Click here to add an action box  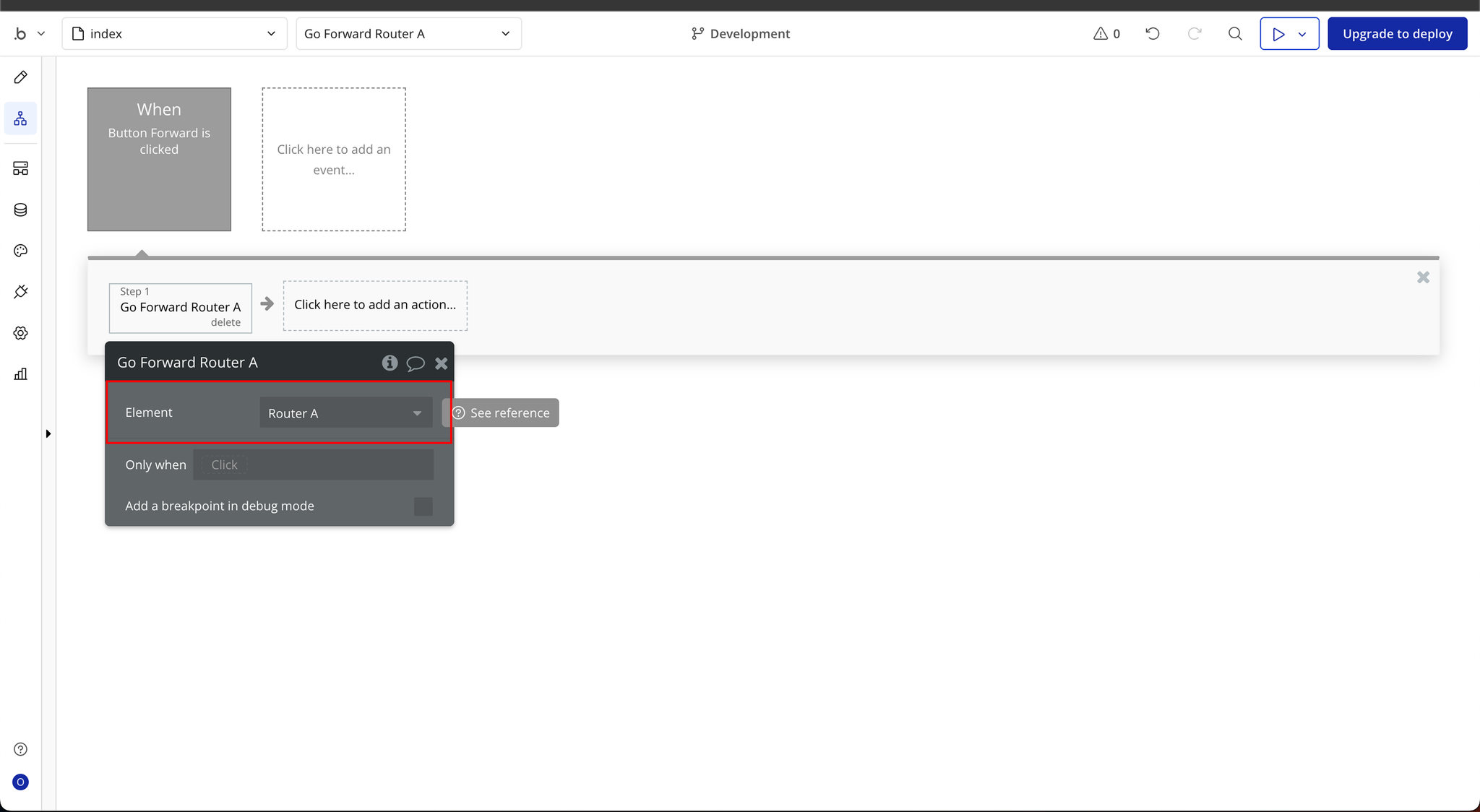(375, 305)
